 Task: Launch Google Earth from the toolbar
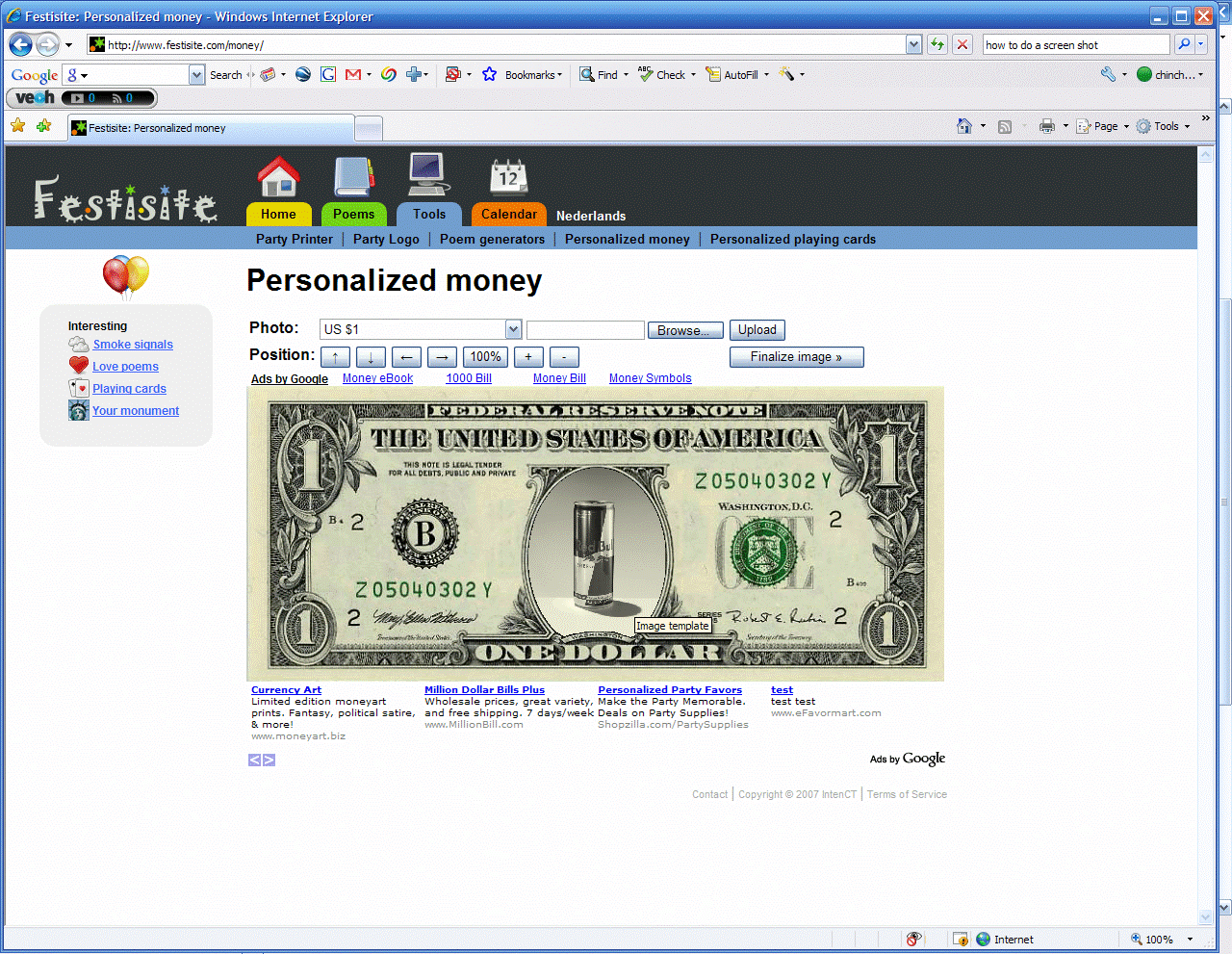[302, 75]
